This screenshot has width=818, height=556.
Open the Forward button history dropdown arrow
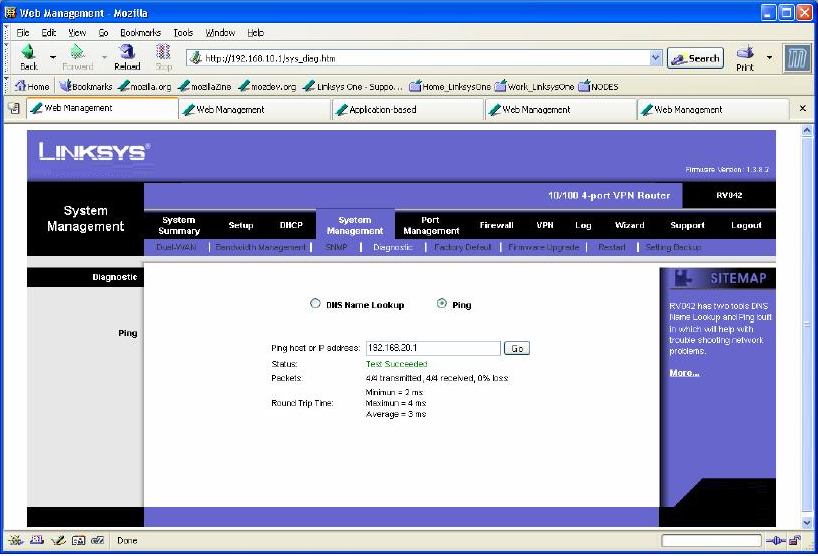click(x=104, y=56)
